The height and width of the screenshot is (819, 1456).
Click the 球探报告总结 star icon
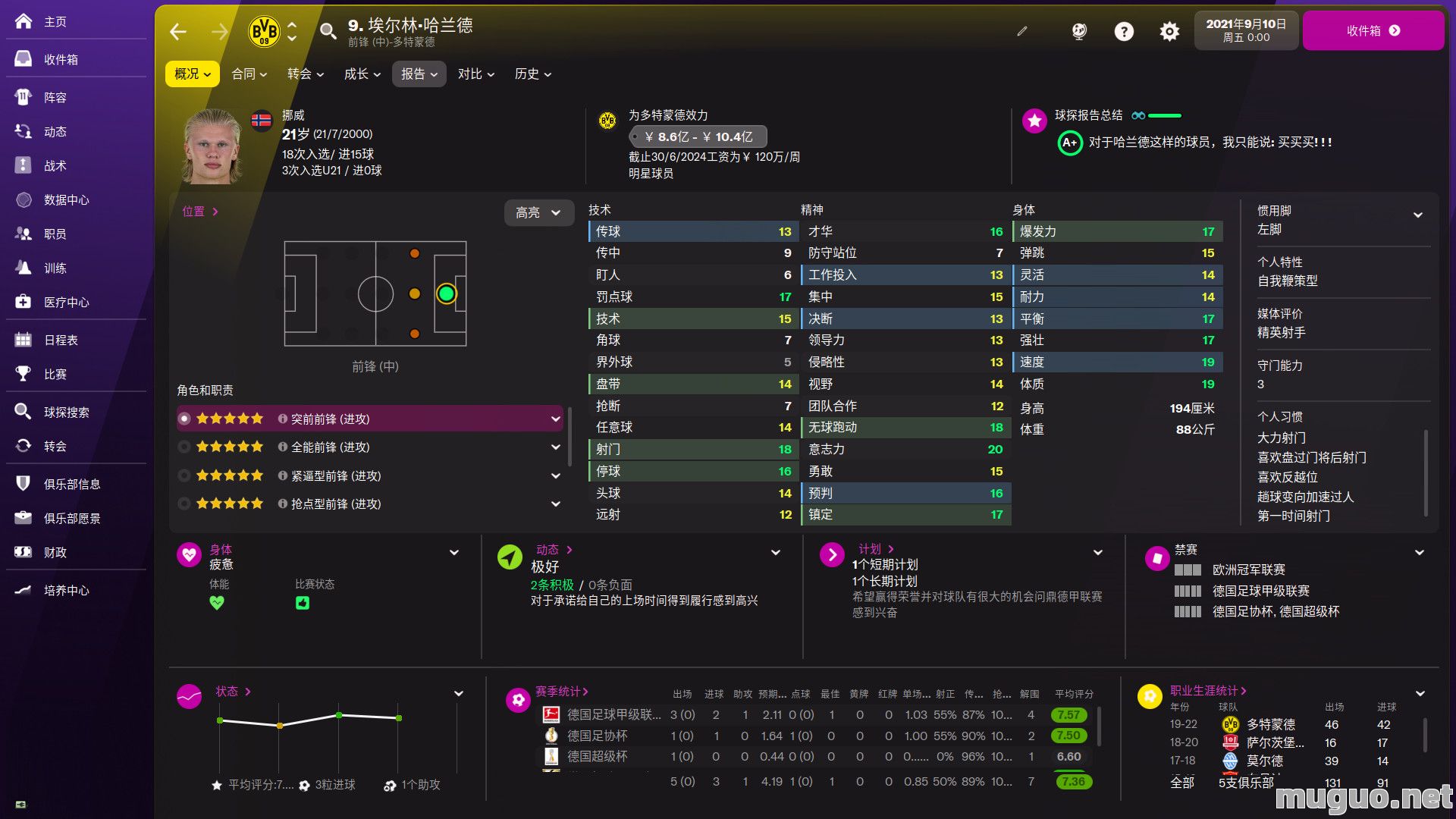1034,121
